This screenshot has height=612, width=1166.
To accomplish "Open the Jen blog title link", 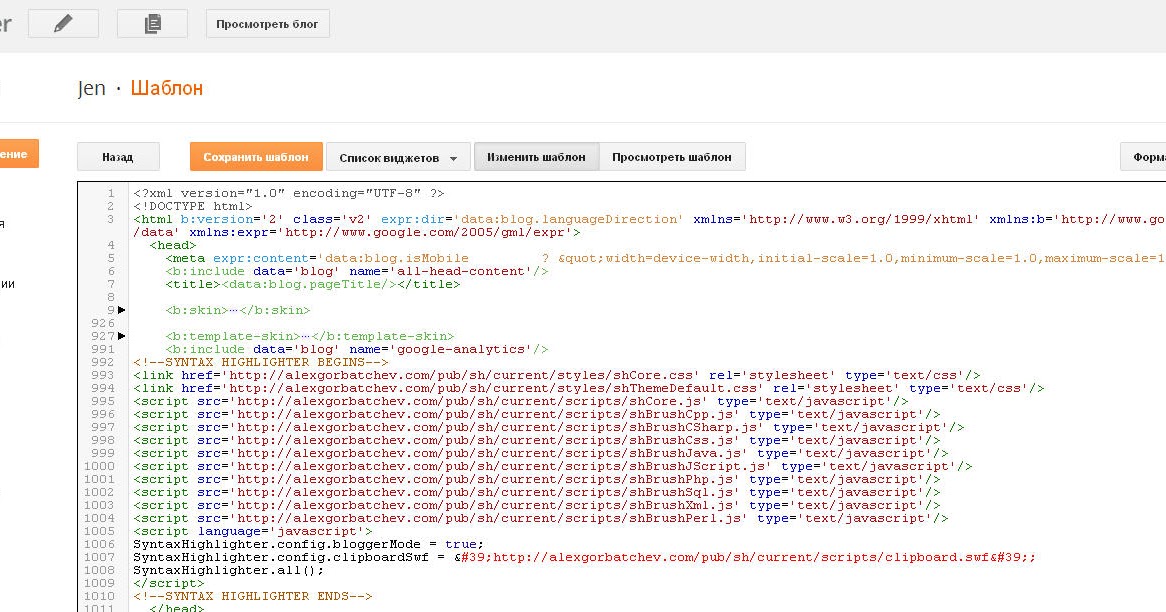I will click(91, 88).
